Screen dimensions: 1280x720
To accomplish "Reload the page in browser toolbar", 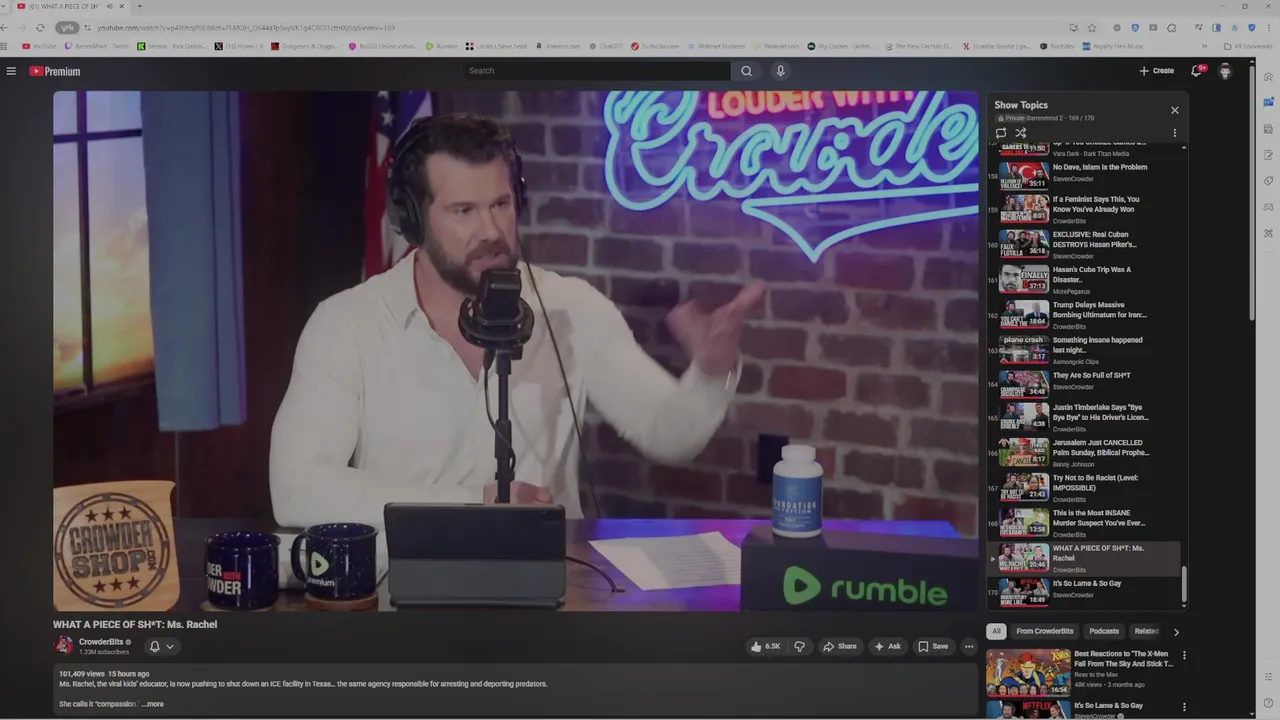I will pos(40,27).
